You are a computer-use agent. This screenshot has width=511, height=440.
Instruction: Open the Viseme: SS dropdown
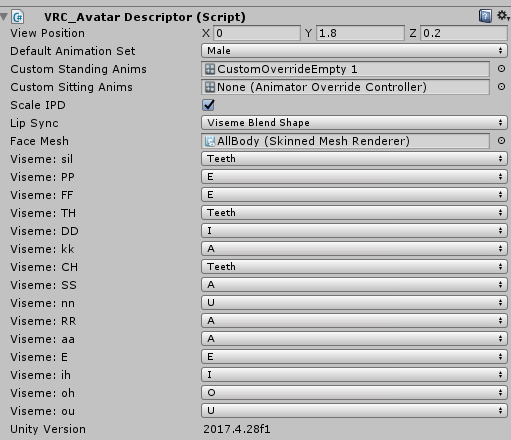click(x=354, y=285)
